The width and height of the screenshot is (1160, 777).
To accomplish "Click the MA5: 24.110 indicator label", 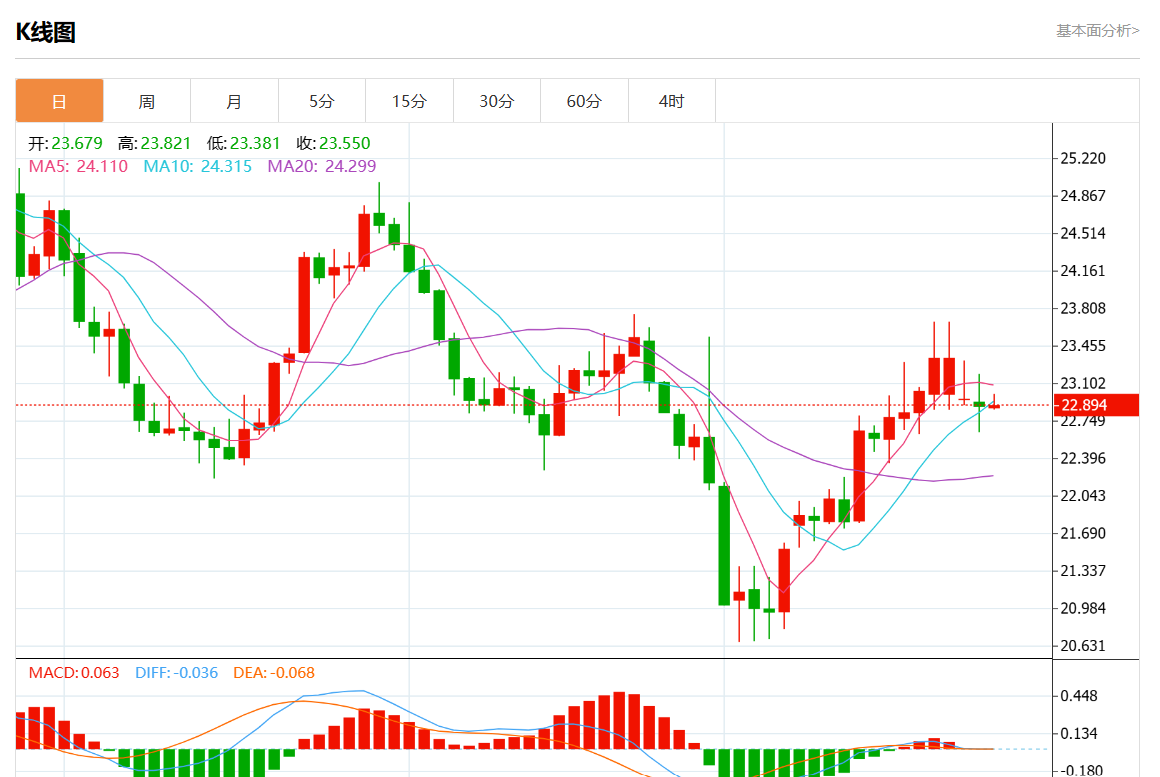I will click(78, 166).
